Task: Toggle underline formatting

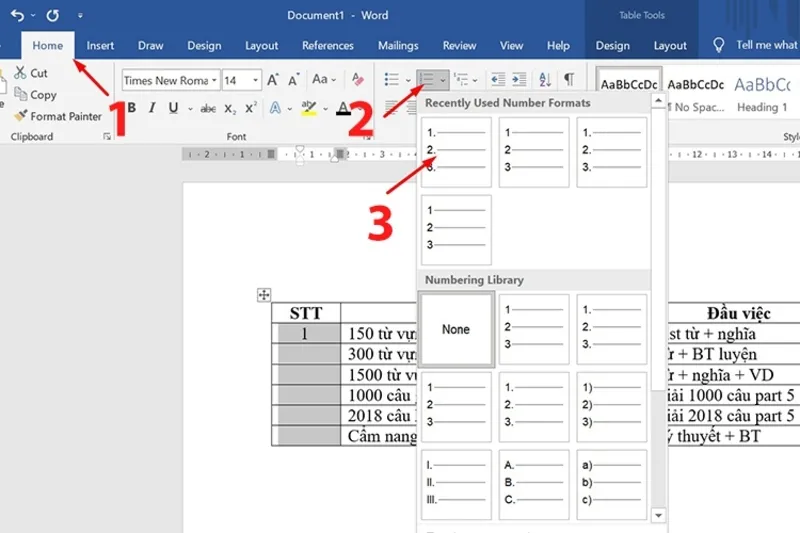Action: pyautogui.click(x=174, y=108)
